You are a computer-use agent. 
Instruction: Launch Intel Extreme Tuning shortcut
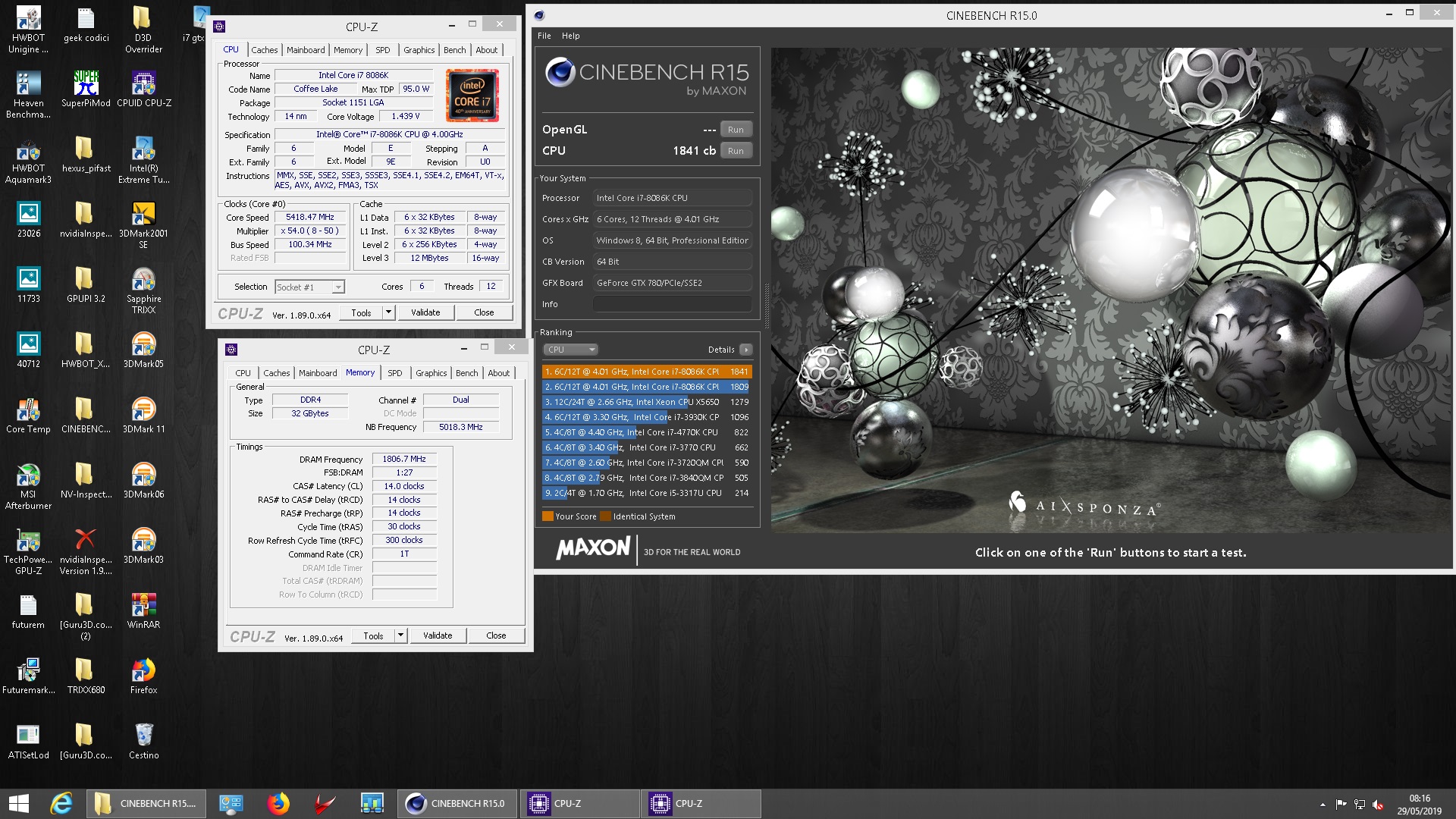point(143,161)
